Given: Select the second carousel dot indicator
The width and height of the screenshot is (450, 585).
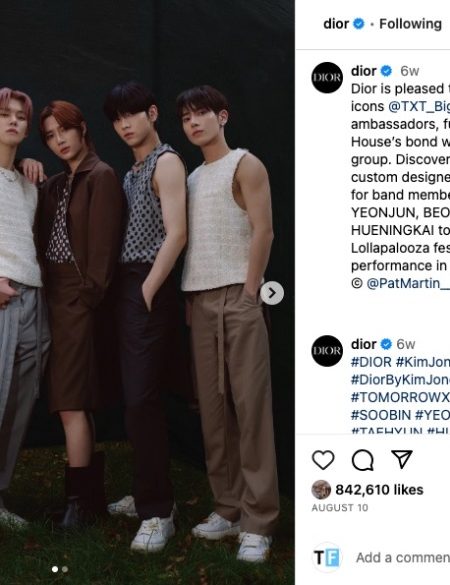Looking at the screenshot, I should 65,569.
